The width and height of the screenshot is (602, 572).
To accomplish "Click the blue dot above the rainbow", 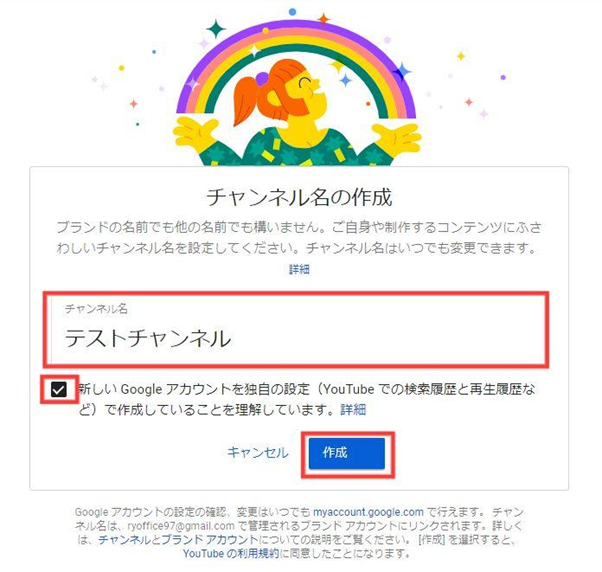I will tap(293, 12).
